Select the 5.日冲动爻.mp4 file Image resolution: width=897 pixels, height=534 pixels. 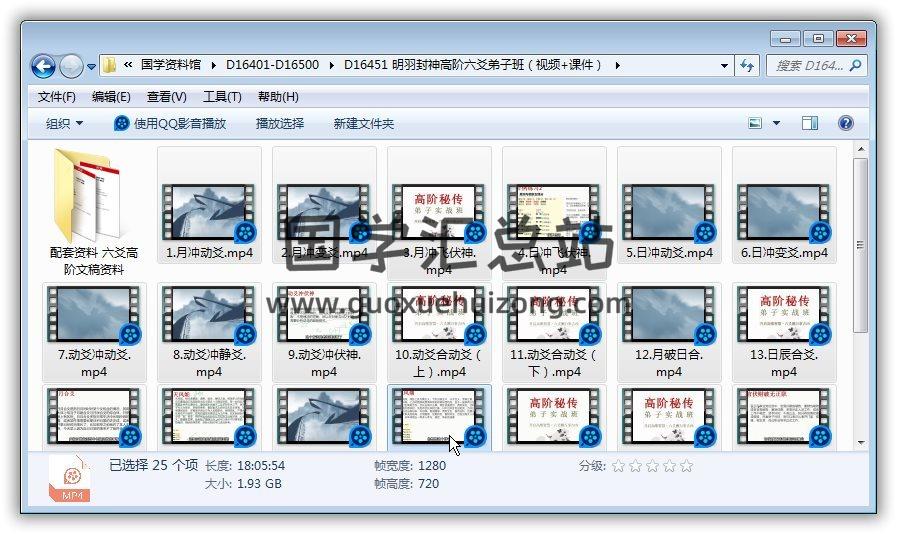tap(669, 205)
